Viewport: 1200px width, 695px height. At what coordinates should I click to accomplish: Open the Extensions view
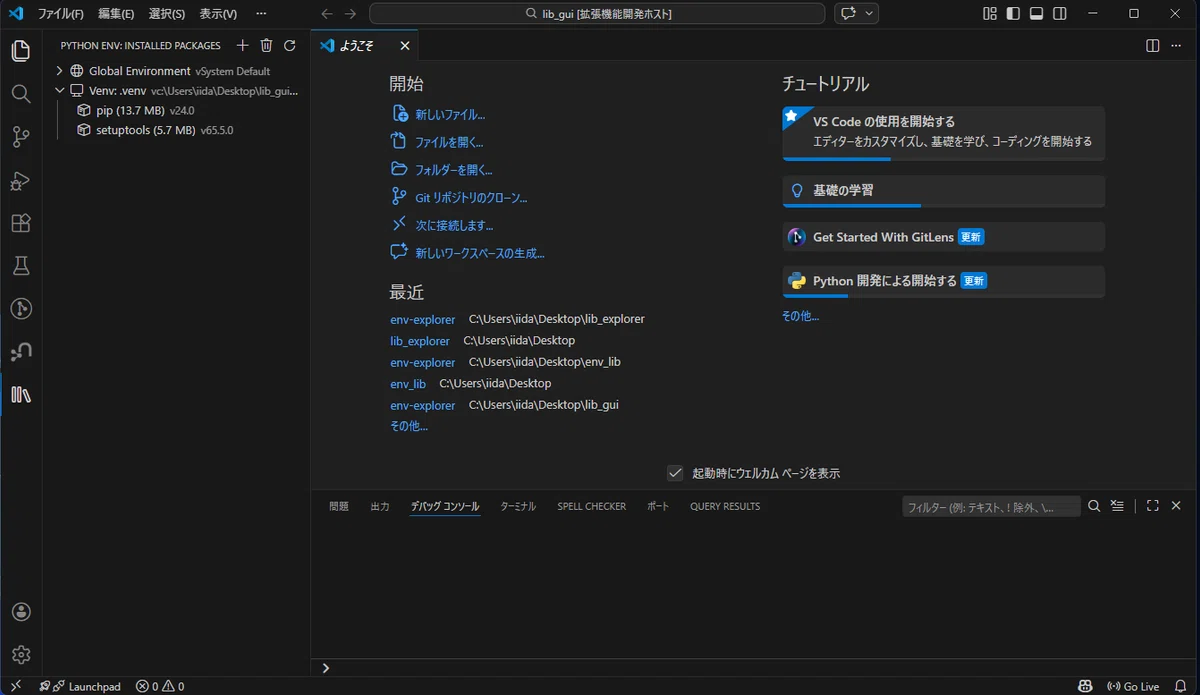pyautogui.click(x=21, y=223)
